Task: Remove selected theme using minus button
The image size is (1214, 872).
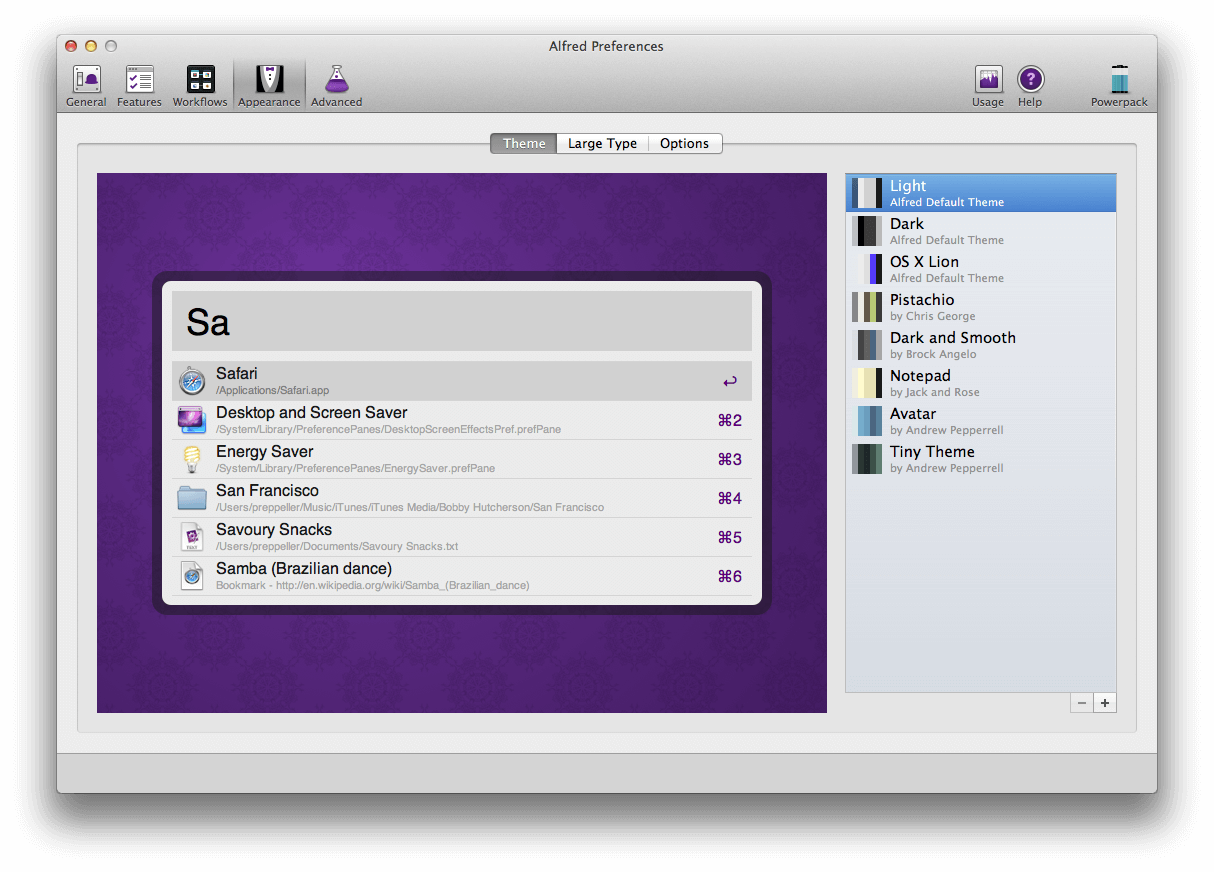Action: click(x=1081, y=703)
